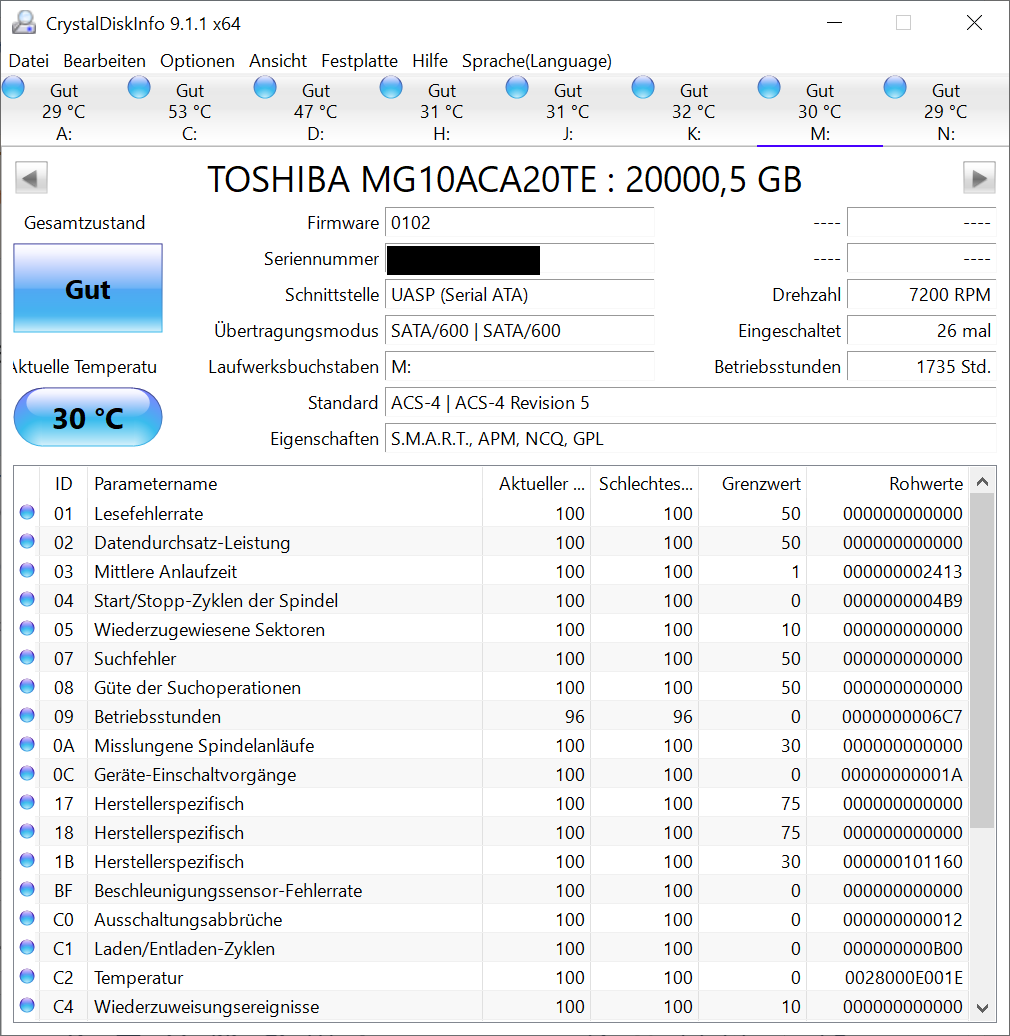Click status dot for Ausschaltungsabbrüche row

point(27,918)
